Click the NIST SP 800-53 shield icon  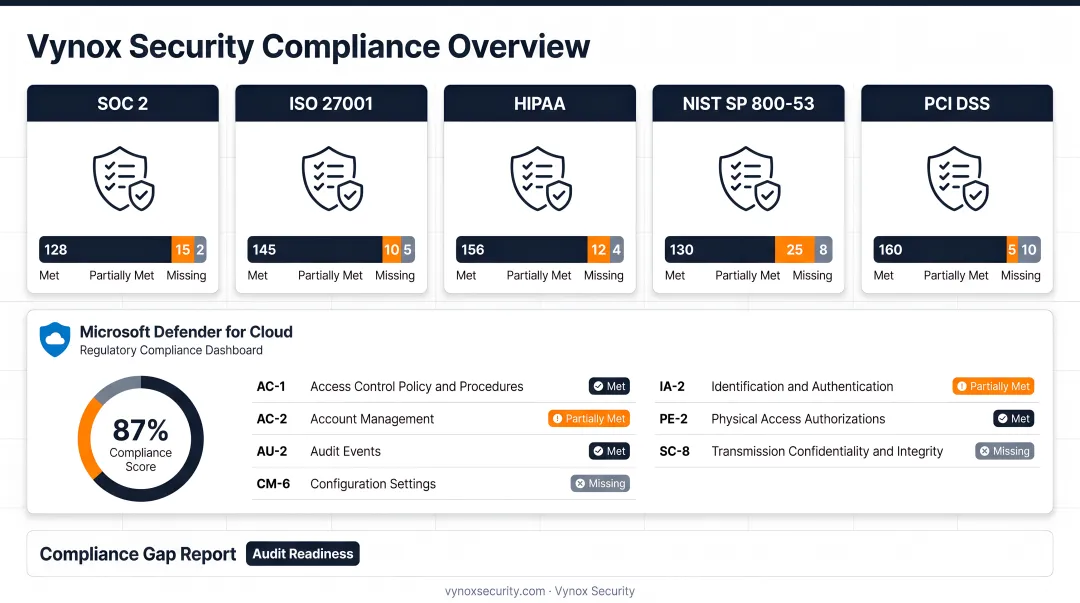750,178
